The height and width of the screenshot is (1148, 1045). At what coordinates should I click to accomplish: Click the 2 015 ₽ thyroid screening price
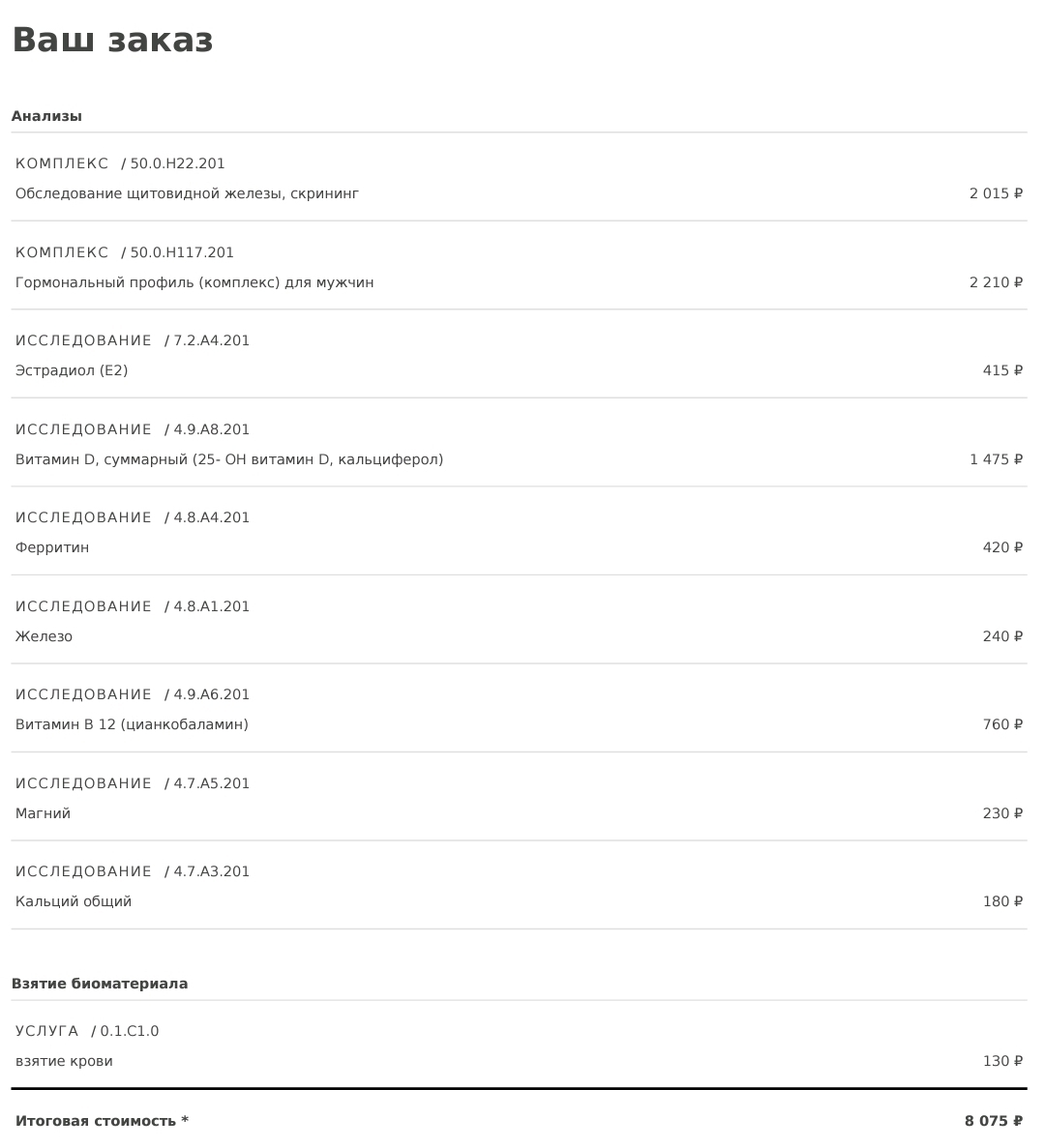click(x=995, y=193)
